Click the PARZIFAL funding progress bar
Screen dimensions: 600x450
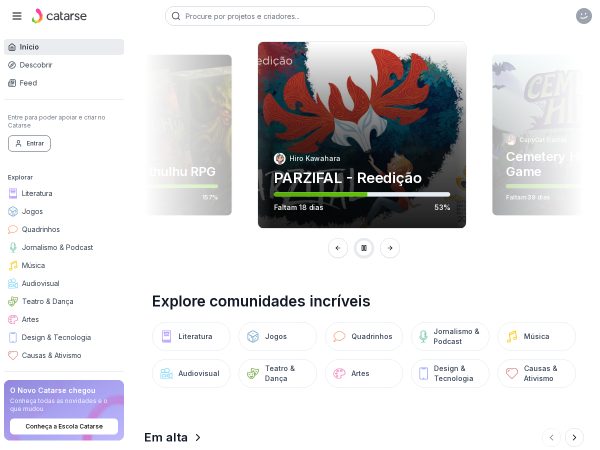[362, 194]
